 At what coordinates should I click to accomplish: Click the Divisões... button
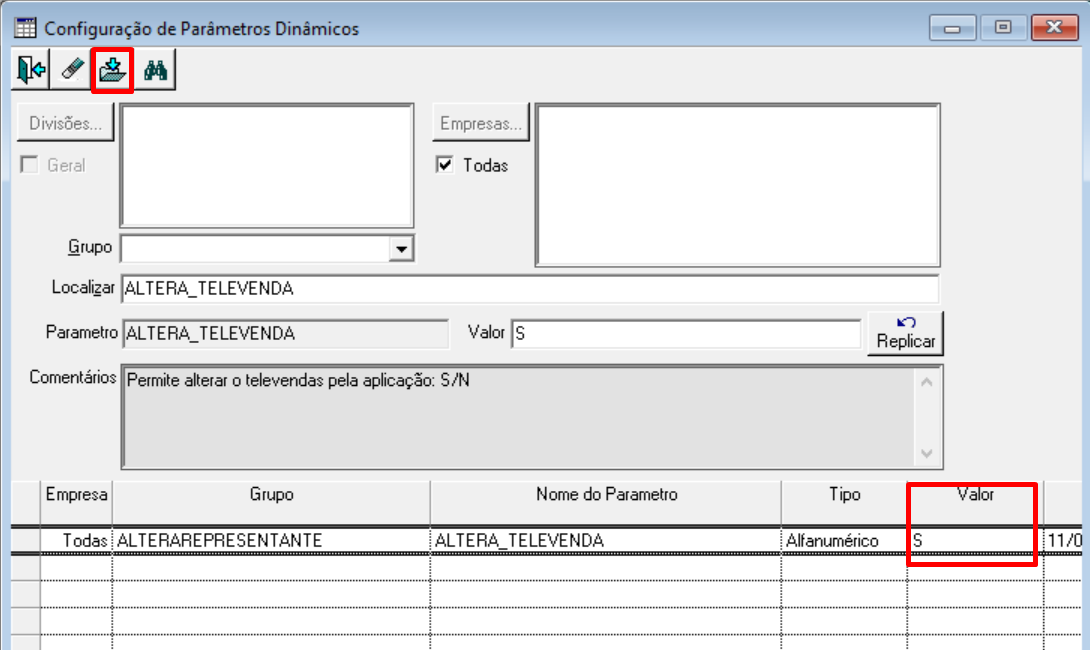pyautogui.click(x=65, y=123)
